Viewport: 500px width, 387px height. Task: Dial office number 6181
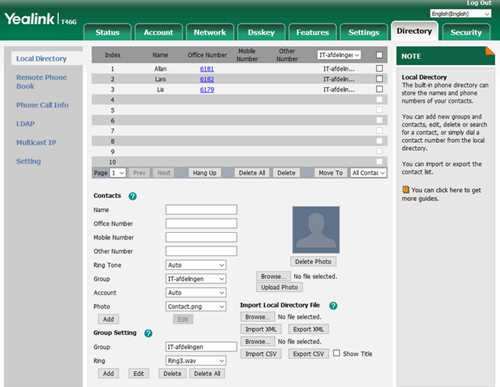207,69
